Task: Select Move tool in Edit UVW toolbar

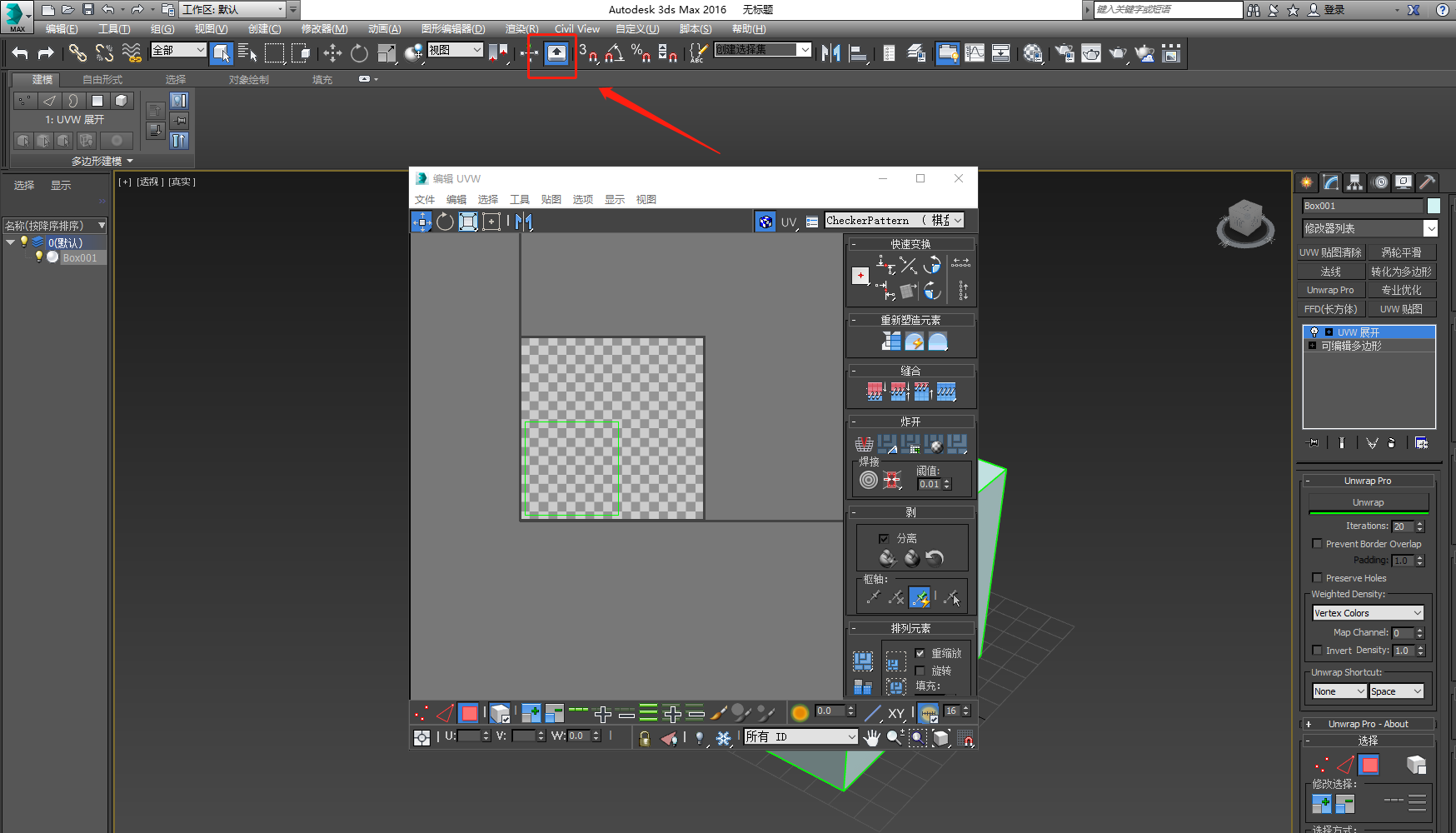Action: point(421,221)
